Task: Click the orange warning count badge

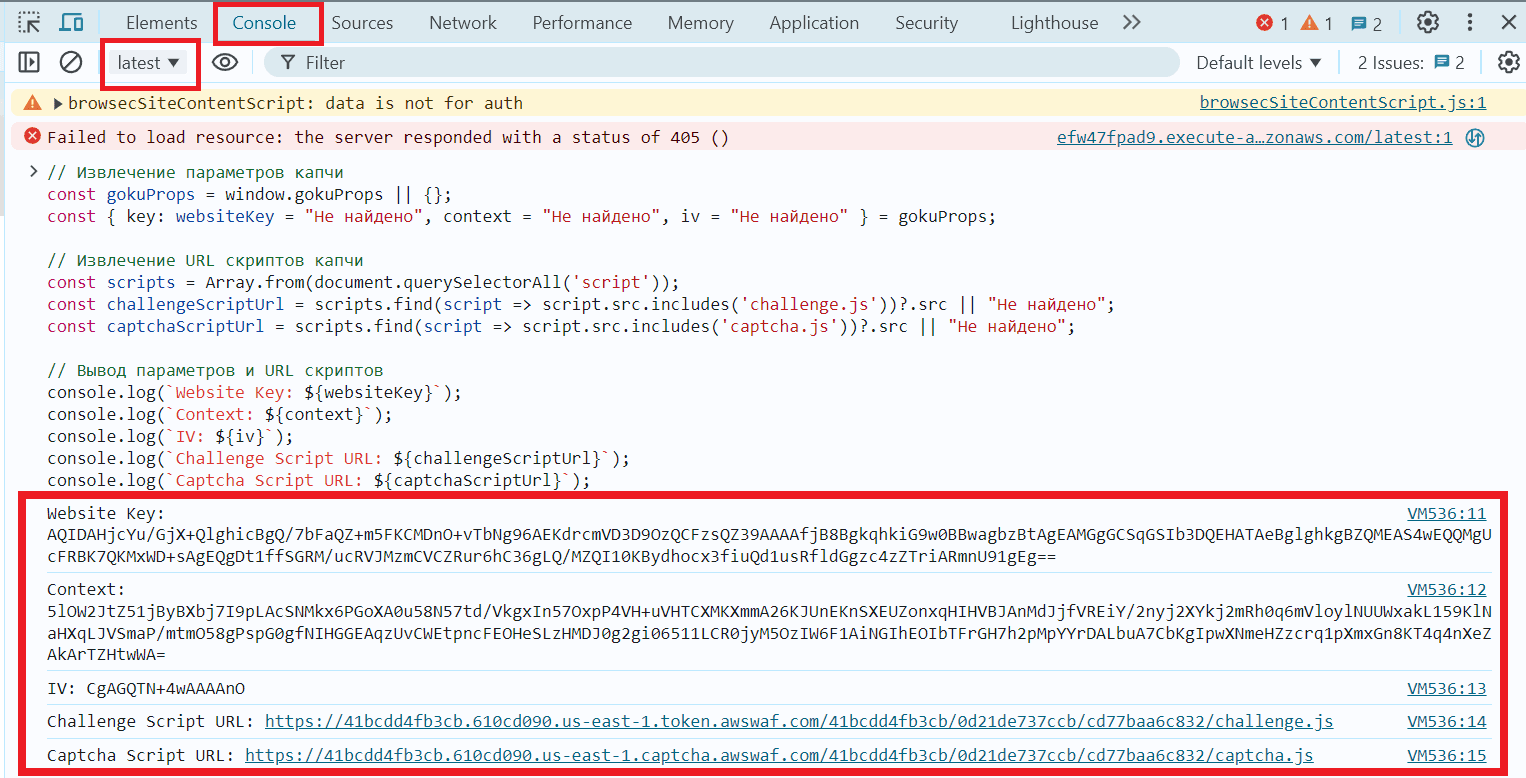Action: (x=1316, y=23)
